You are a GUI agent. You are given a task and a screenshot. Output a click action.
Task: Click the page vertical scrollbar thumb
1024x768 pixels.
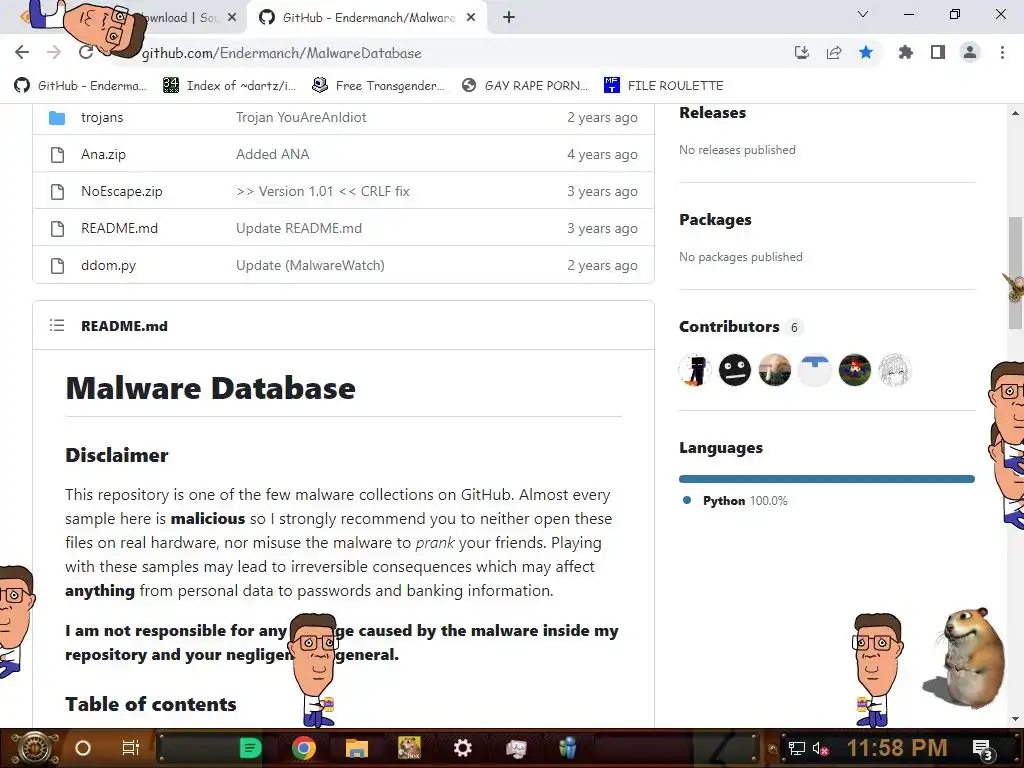[1015, 273]
